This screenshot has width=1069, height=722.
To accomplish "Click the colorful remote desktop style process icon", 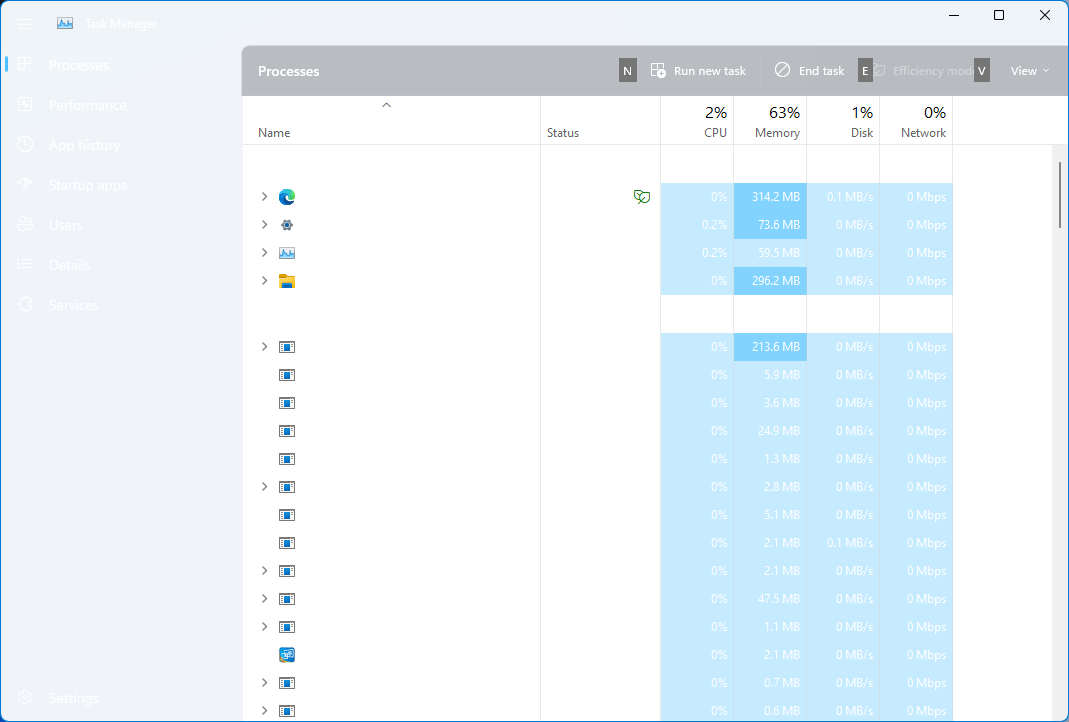I will pos(287,655).
